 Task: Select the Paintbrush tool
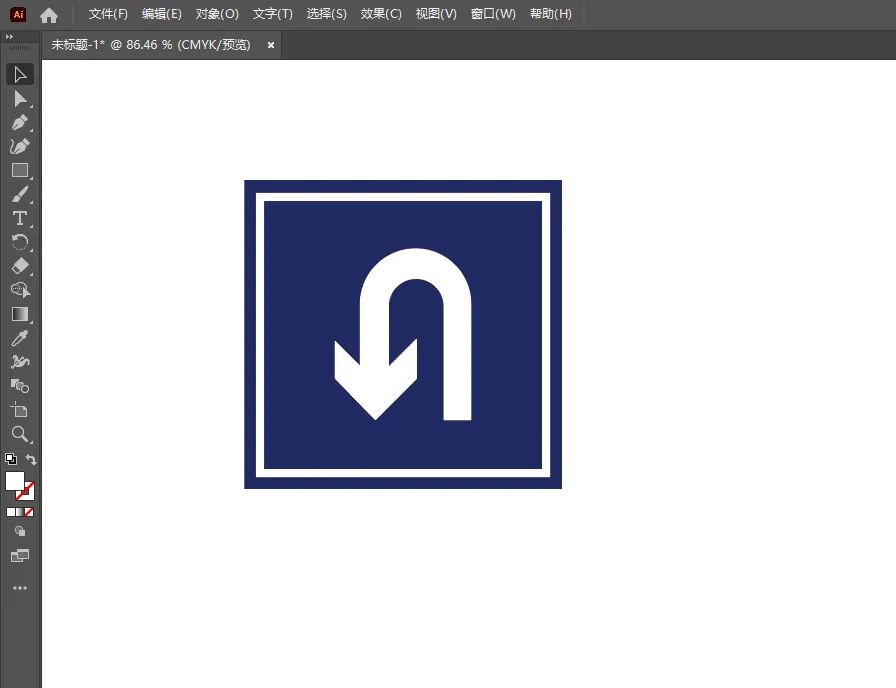point(20,195)
